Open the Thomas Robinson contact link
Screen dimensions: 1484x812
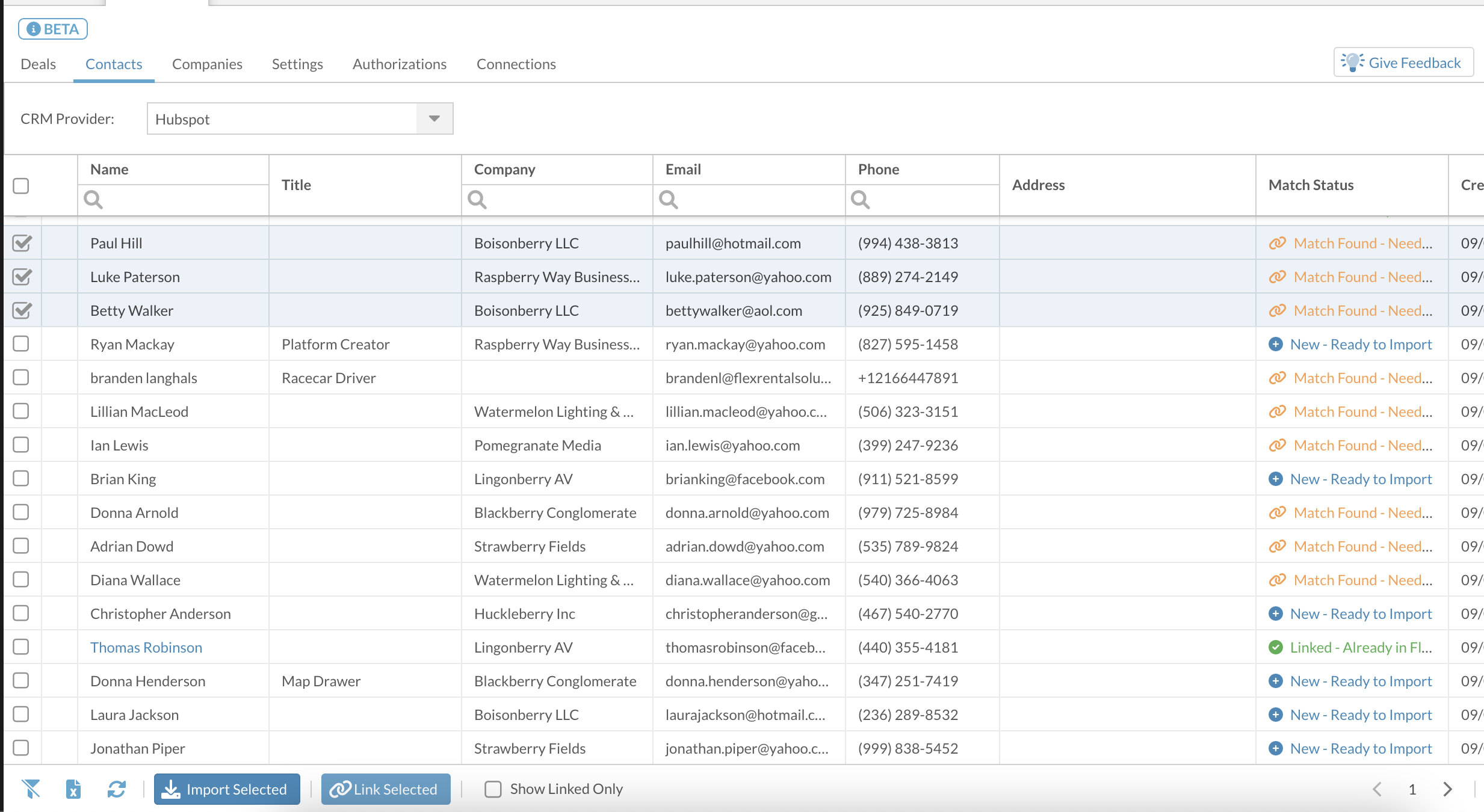[x=146, y=648]
